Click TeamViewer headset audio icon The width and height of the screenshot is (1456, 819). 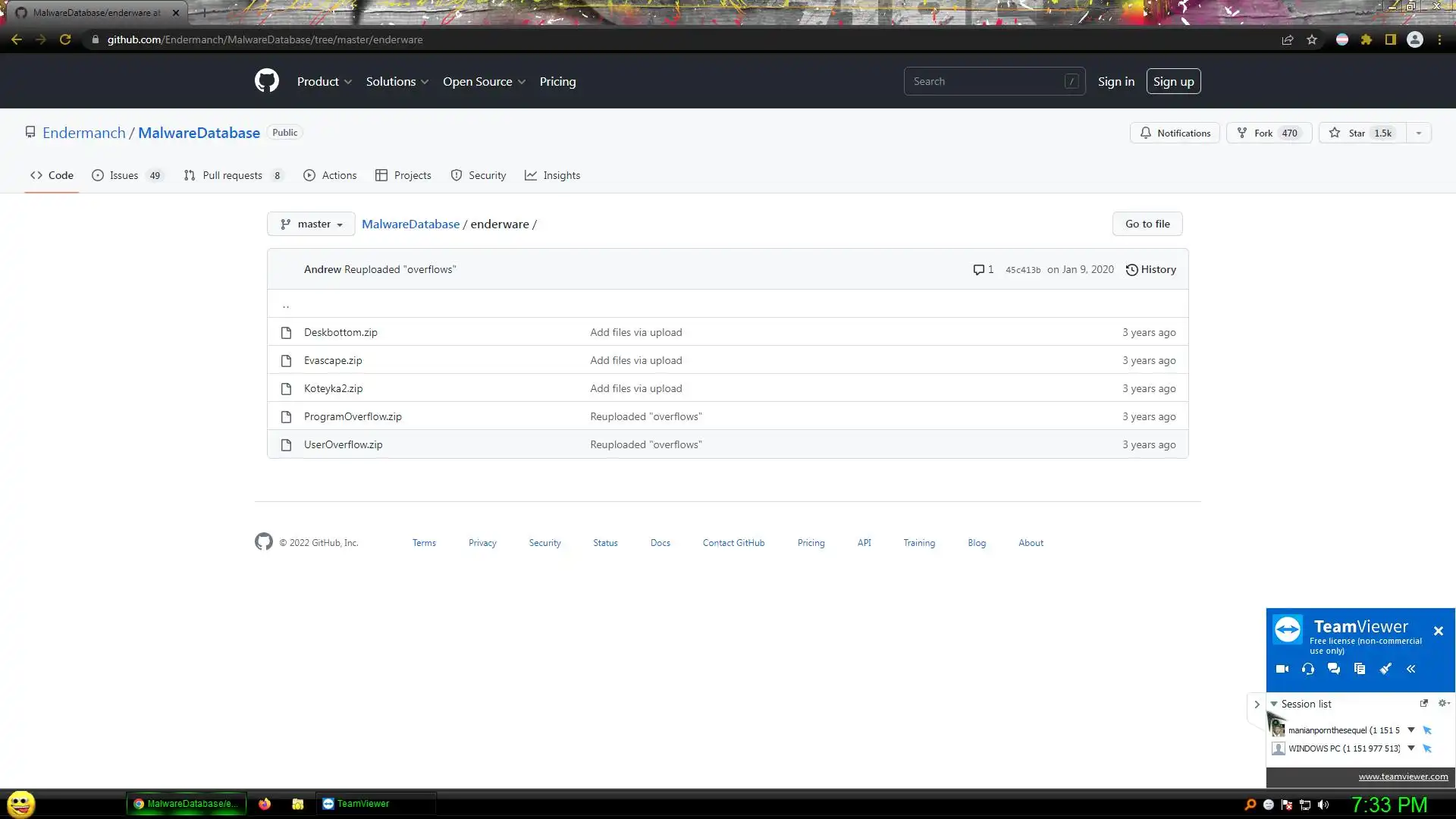[1308, 669]
